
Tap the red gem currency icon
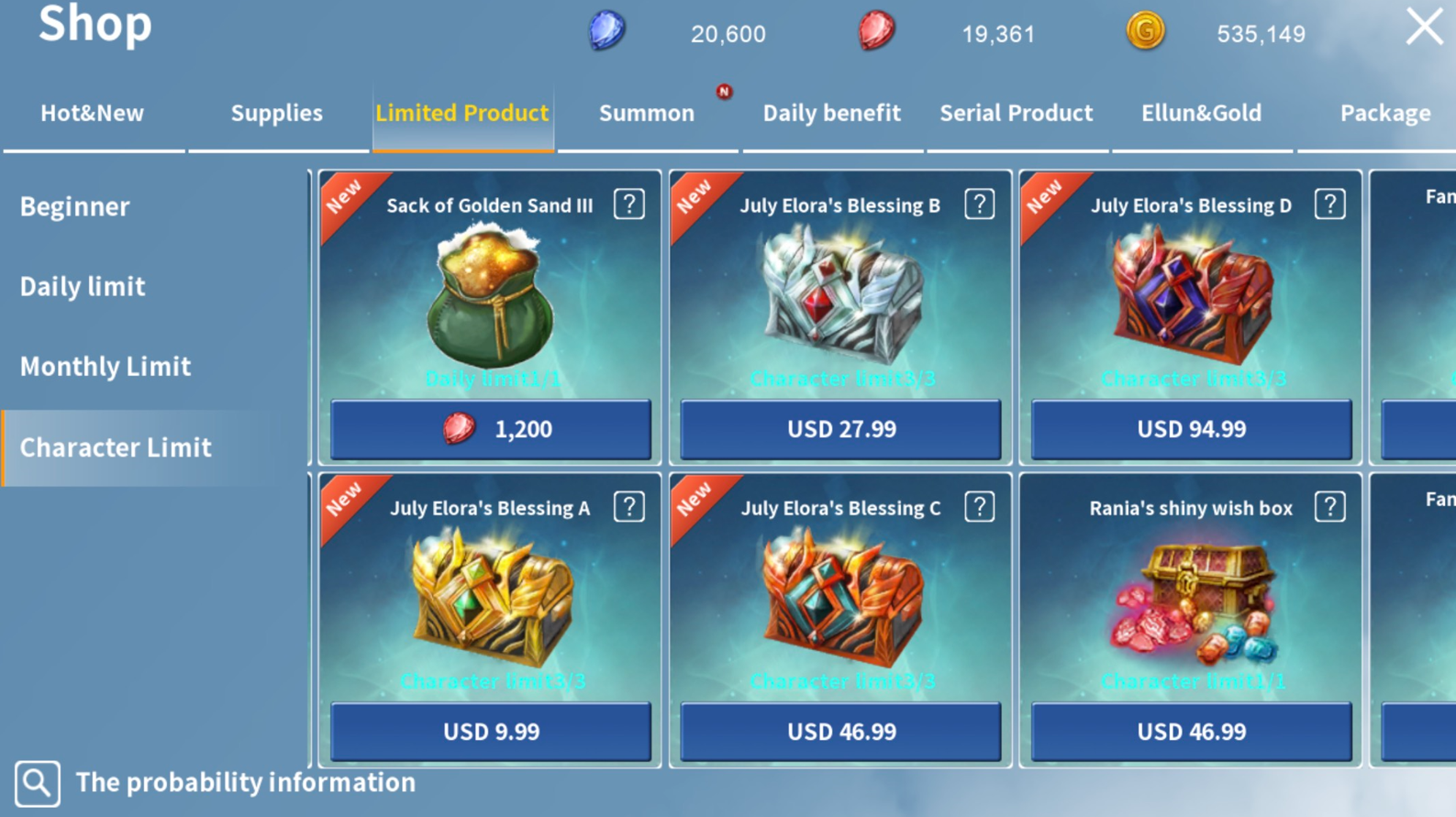point(876,31)
